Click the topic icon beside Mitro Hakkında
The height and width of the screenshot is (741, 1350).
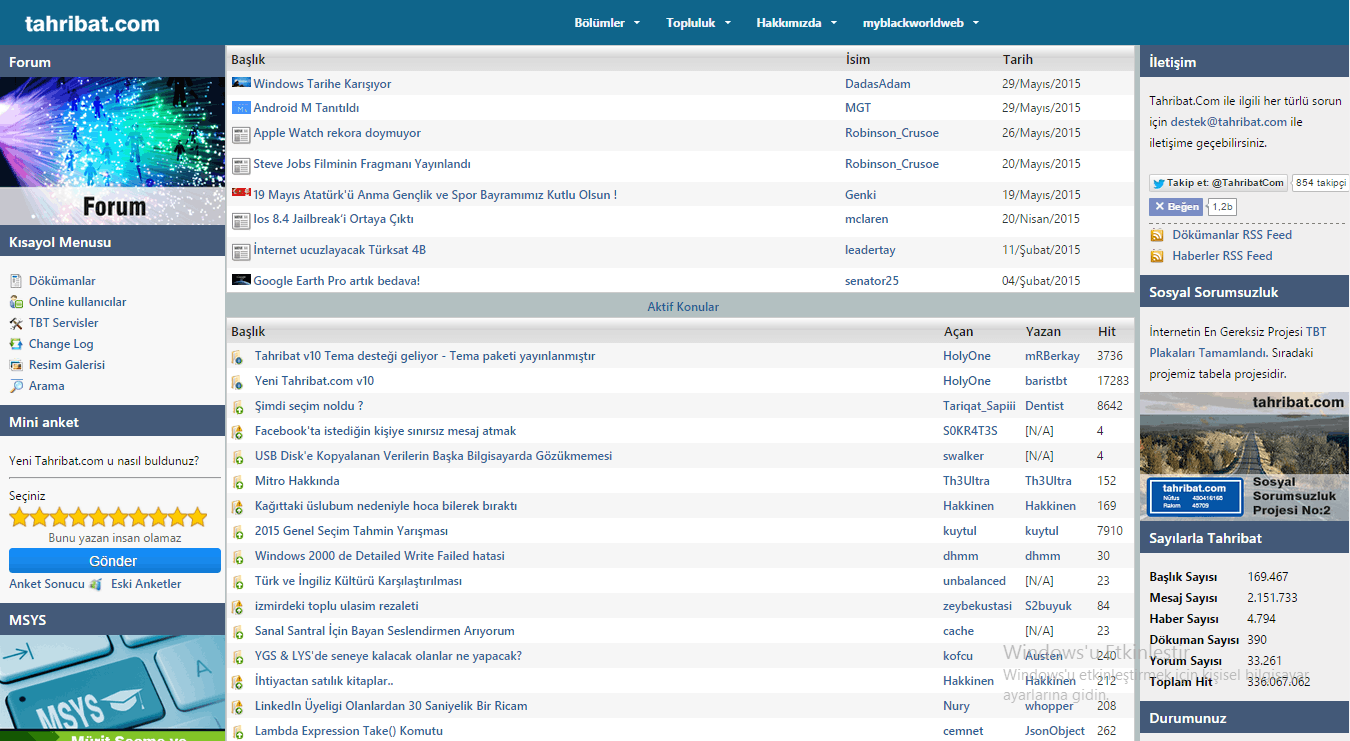[238, 482]
